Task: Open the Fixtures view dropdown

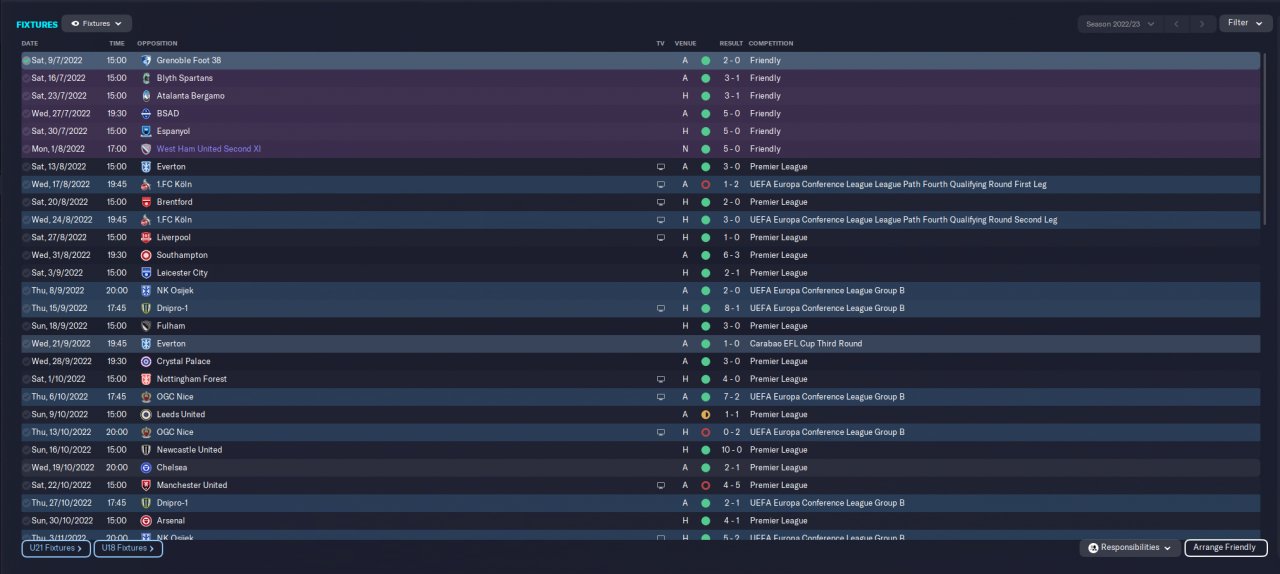Action: [96, 23]
